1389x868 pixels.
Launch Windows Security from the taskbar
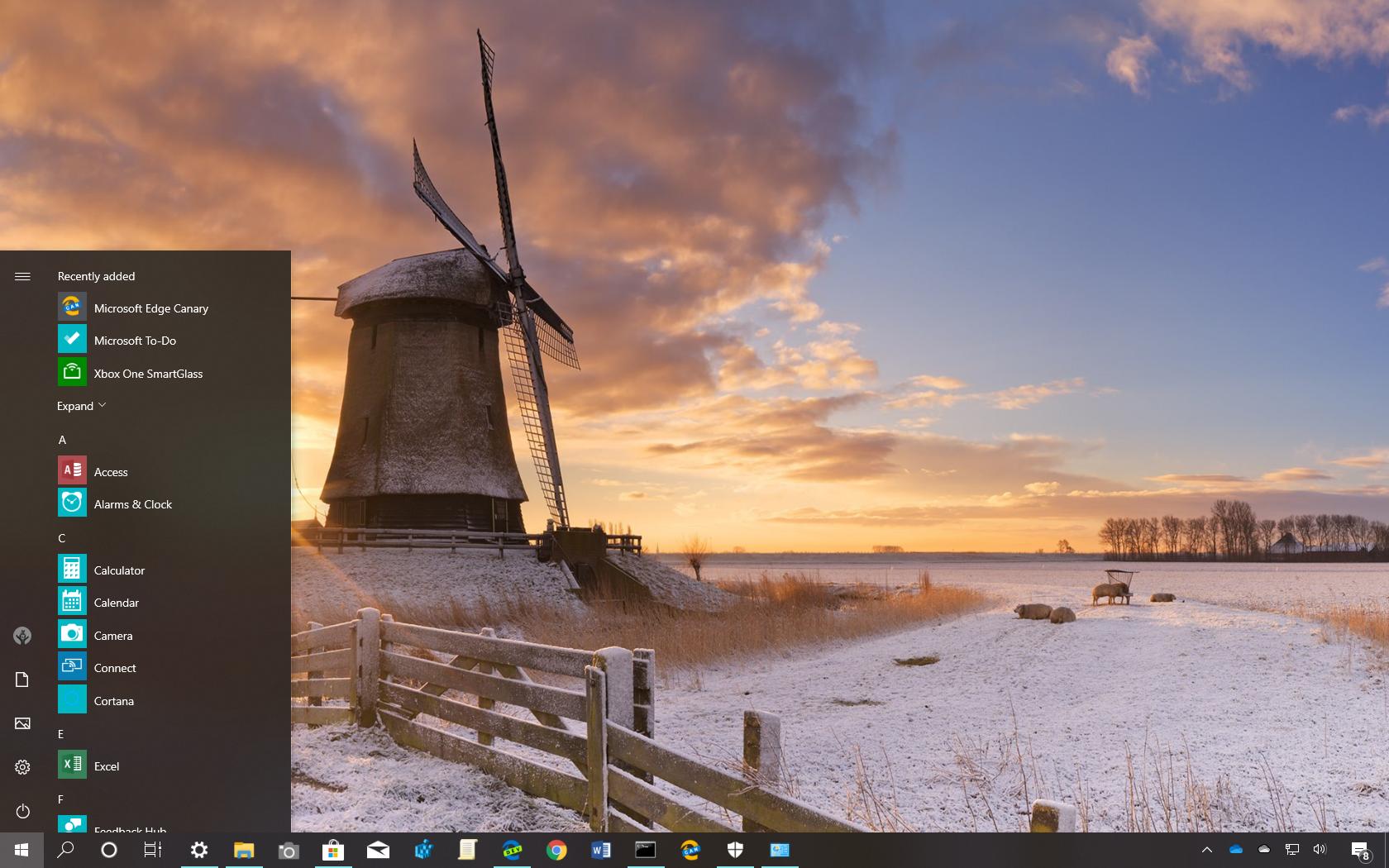[x=735, y=850]
